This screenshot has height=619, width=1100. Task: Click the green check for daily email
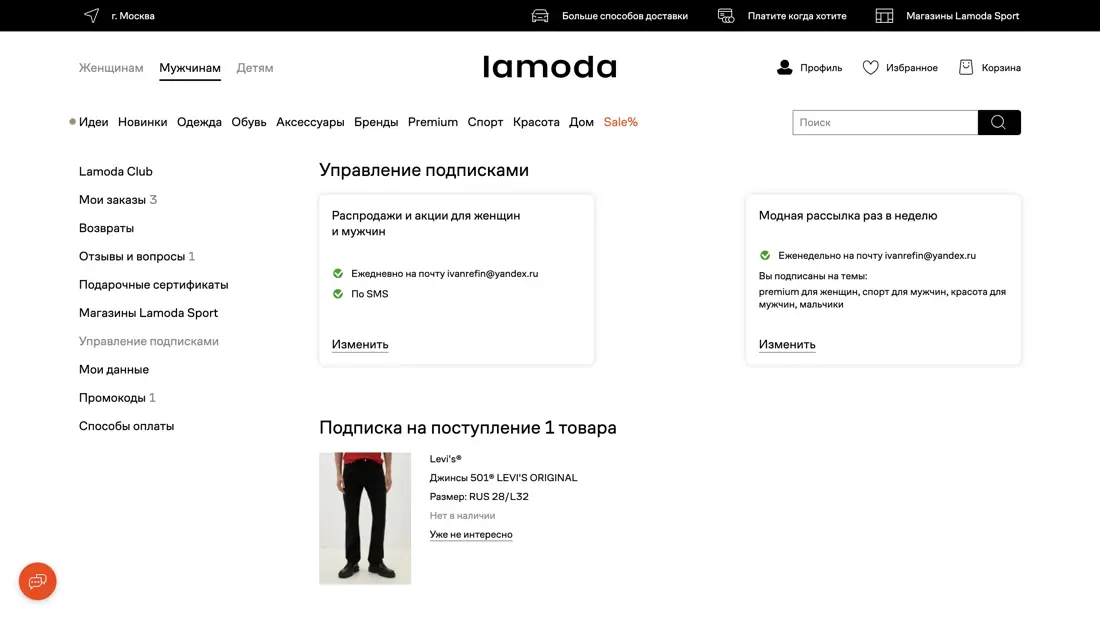click(338, 273)
